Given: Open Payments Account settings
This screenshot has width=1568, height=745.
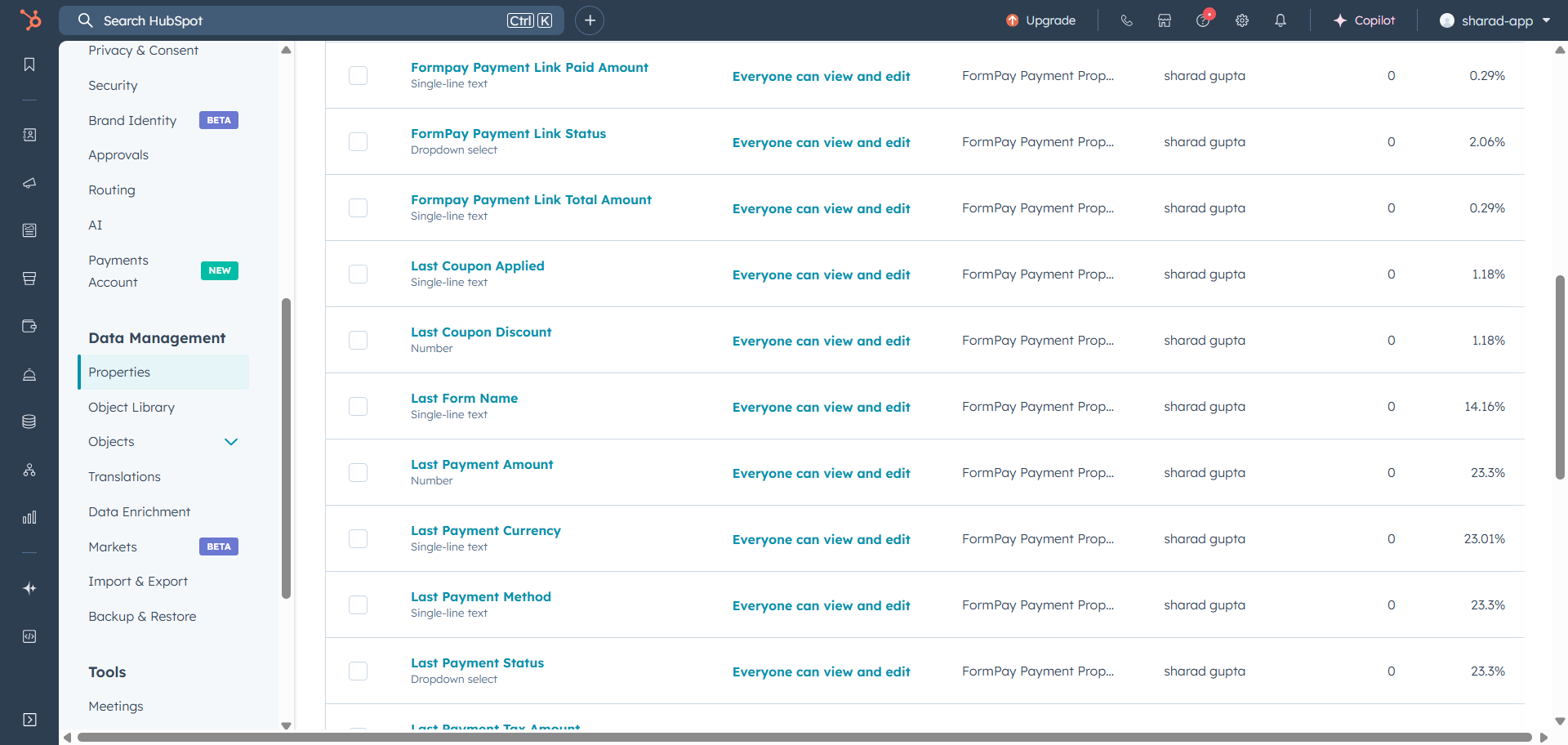Looking at the screenshot, I should pyautogui.click(x=118, y=271).
